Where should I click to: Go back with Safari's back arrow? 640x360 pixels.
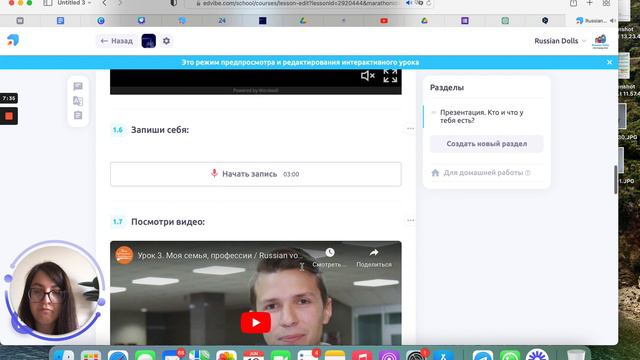click(x=104, y=3)
